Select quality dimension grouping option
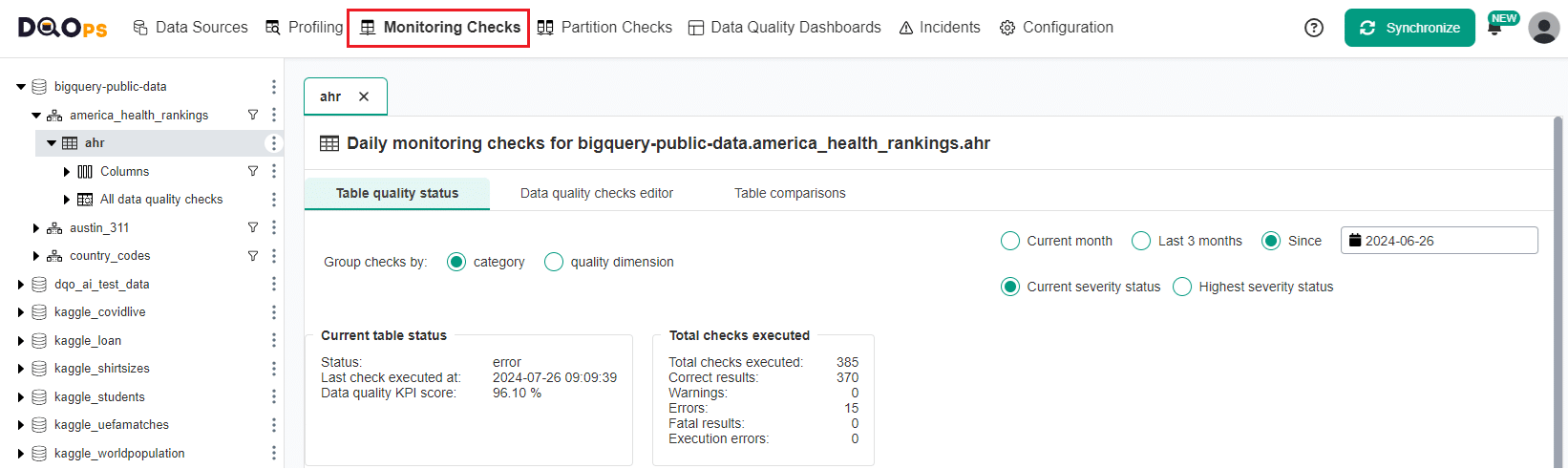The width and height of the screenshot is (1568, 469). (554, 262)
